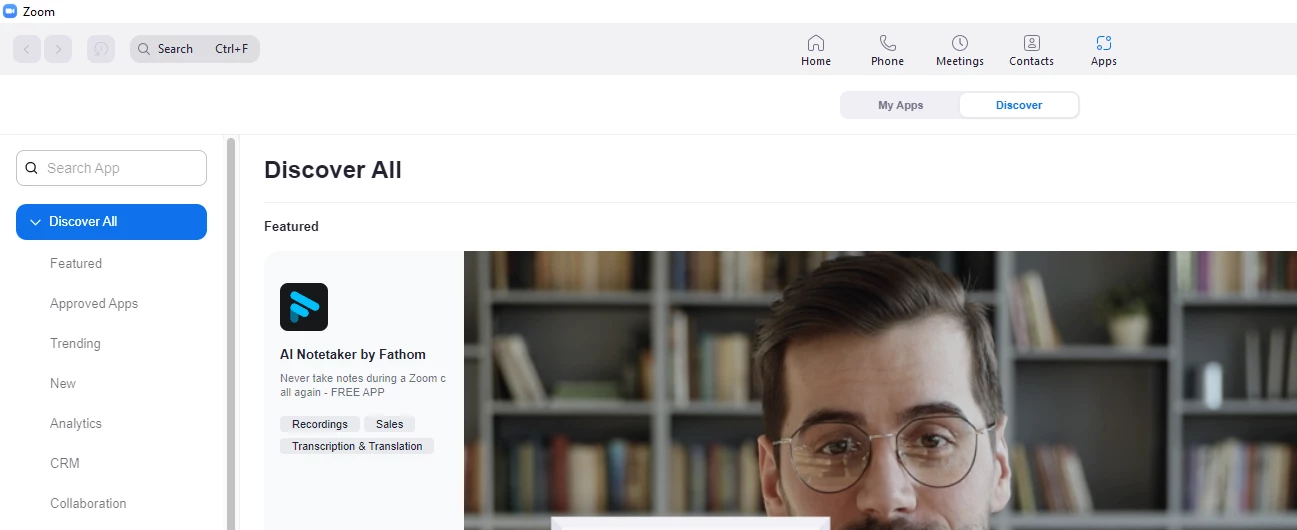Select Analytics category
The height and width of the screenshot is (530, 1297).
76,423
